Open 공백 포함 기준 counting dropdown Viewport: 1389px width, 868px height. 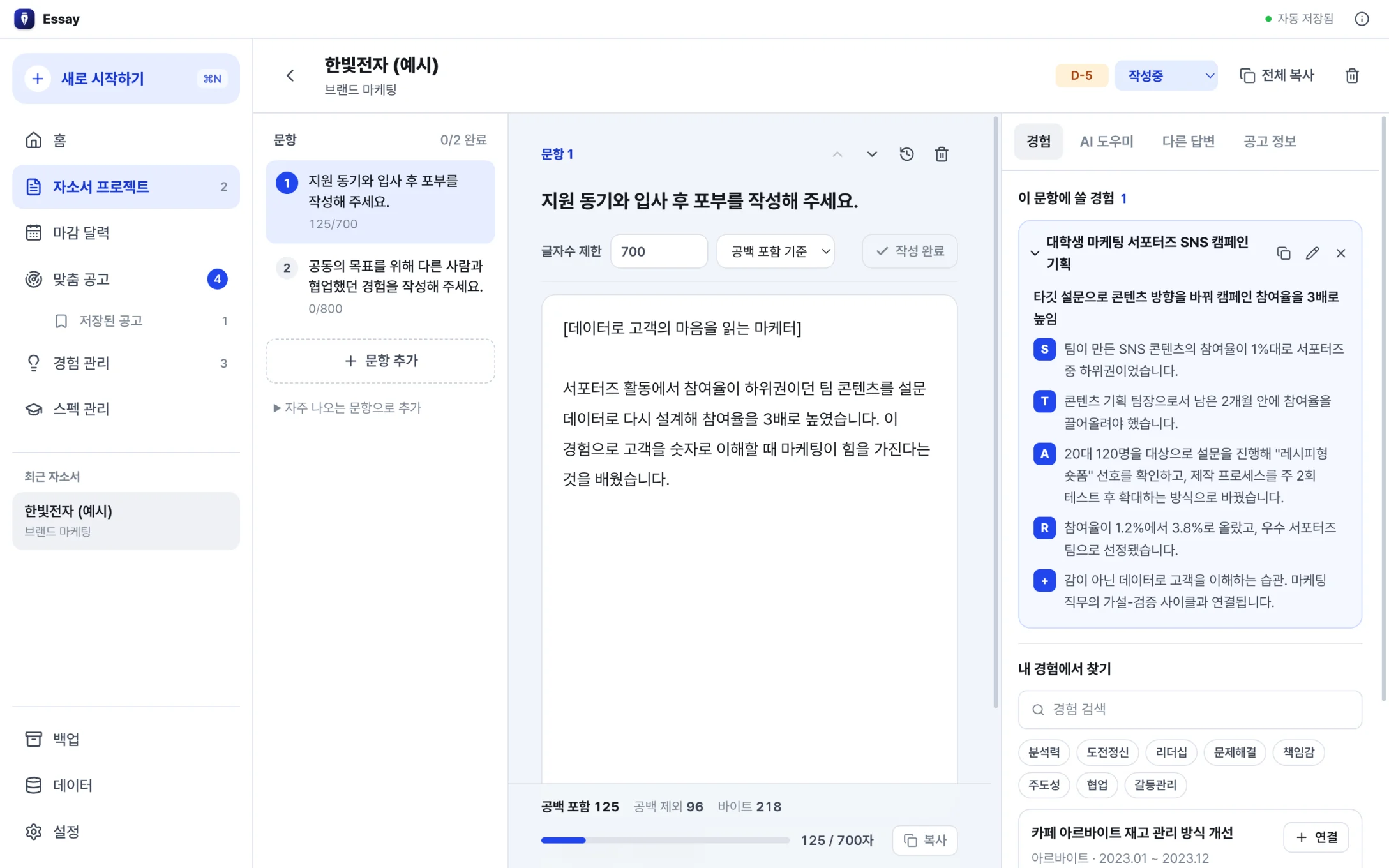776,251
